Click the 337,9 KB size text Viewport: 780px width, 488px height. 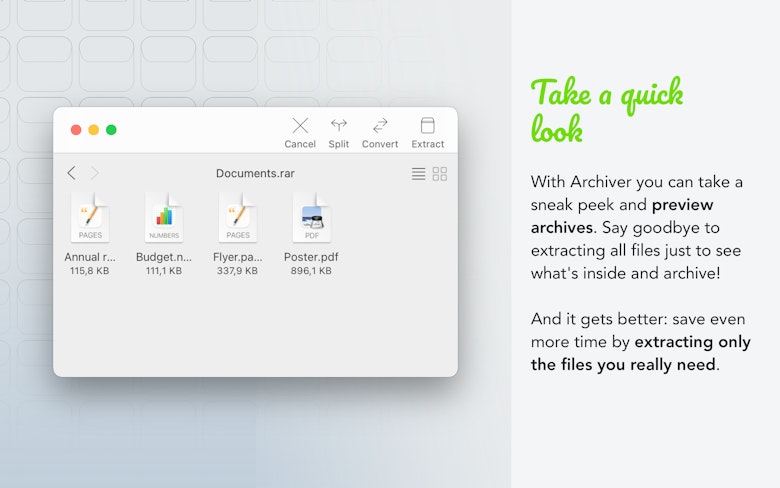[x=237, y=271]
